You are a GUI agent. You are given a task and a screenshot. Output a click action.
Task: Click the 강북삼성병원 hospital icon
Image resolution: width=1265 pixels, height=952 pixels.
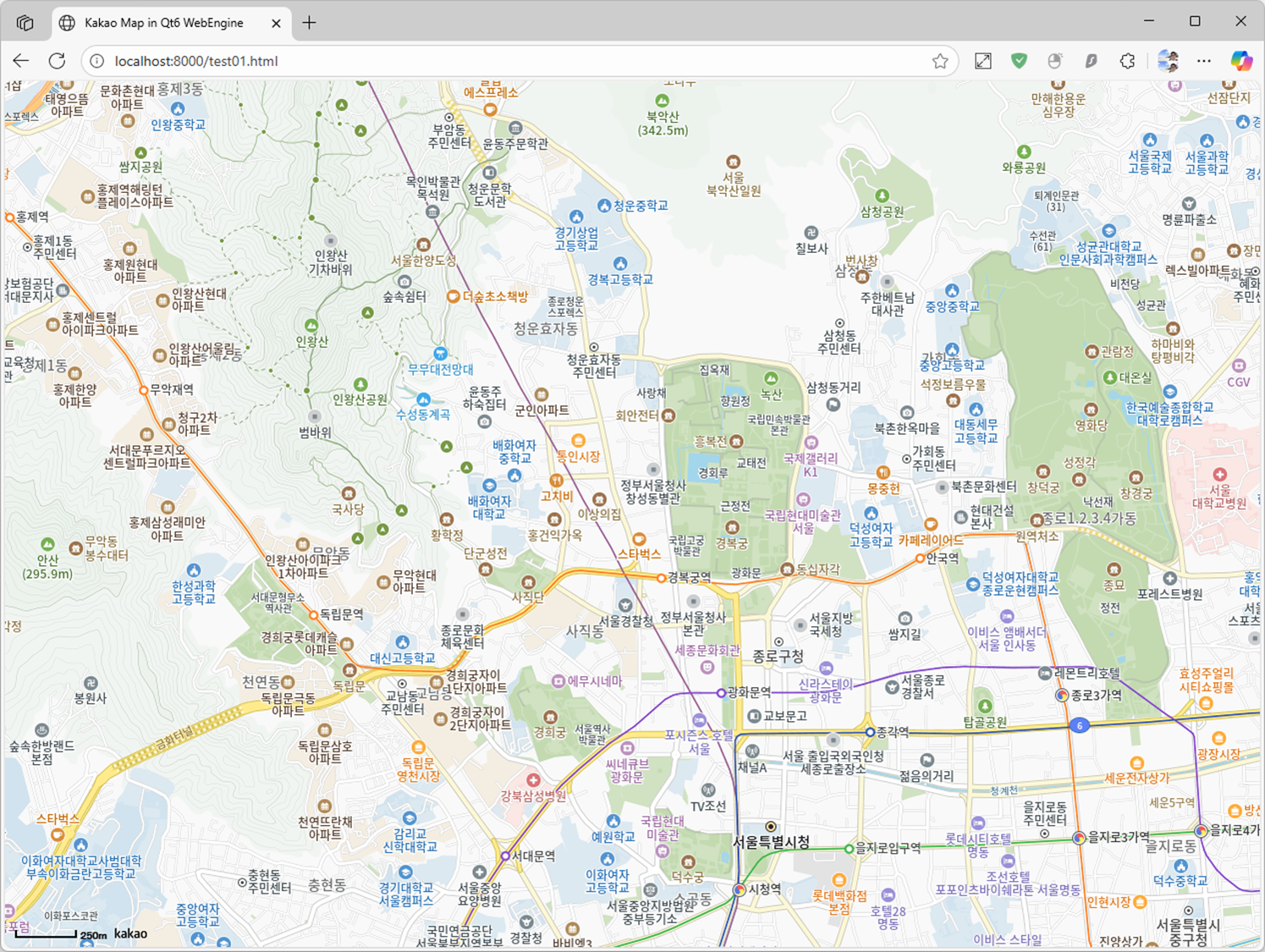click(532, 780)
